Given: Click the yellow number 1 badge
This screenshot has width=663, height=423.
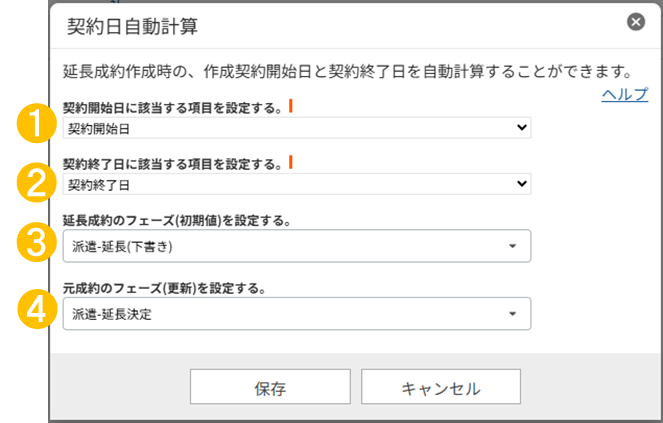Looking at the screenshot, I should 36,125.
